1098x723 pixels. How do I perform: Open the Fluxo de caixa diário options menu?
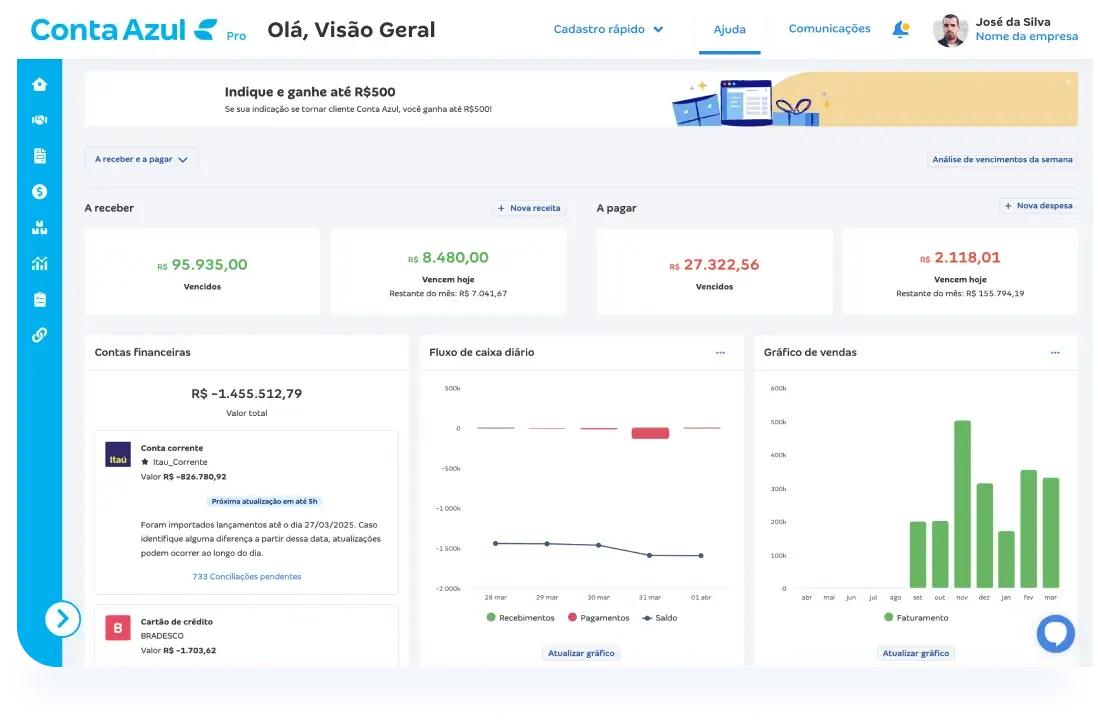point(720,352)
